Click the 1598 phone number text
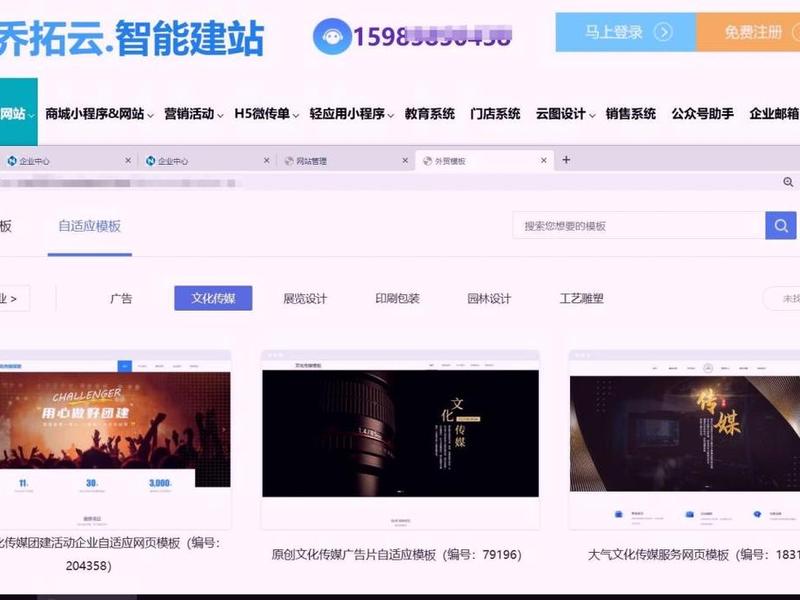800x600 pixels. tap(433, 36)
